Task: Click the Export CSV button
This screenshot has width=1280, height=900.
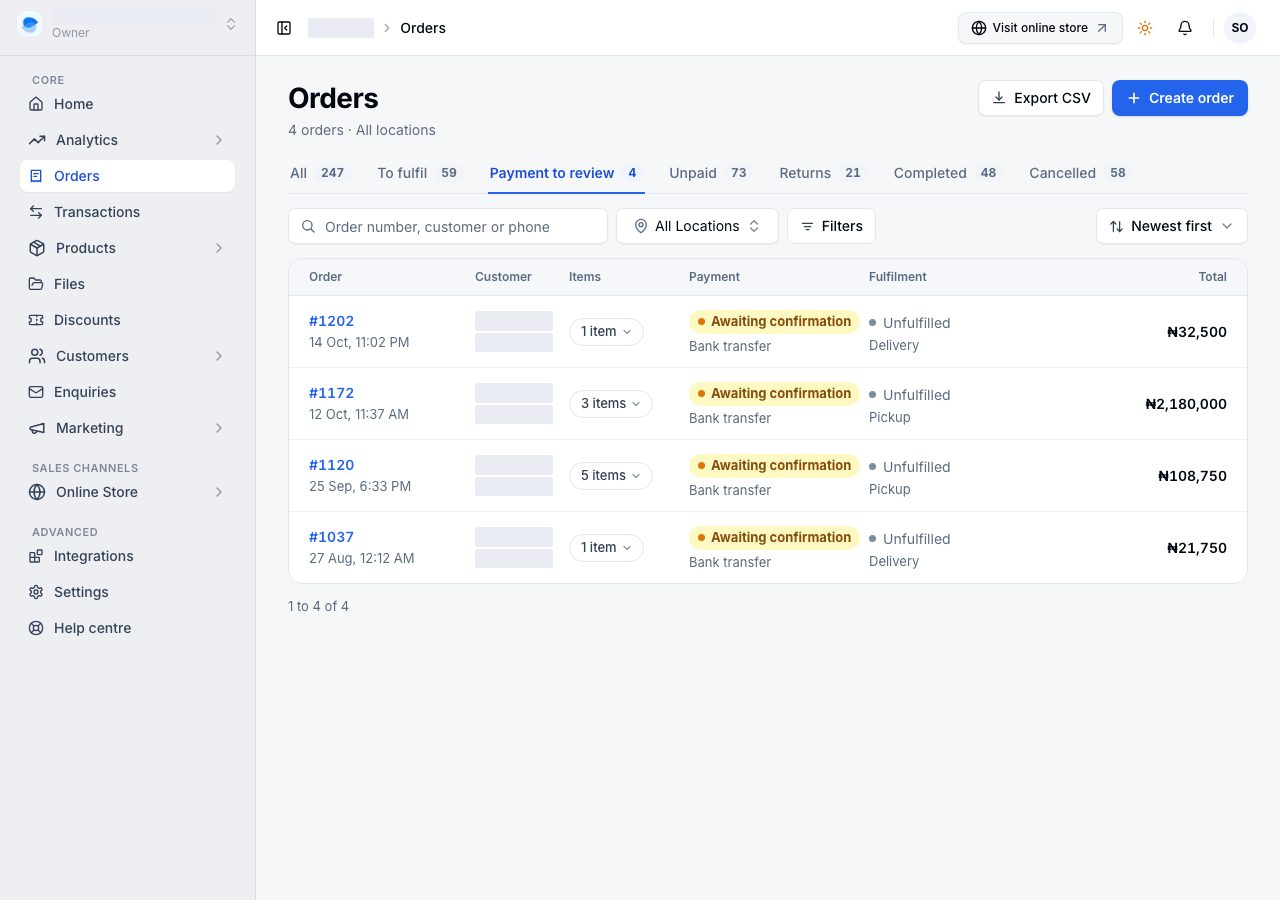Action: click(x=1041, y=98)
